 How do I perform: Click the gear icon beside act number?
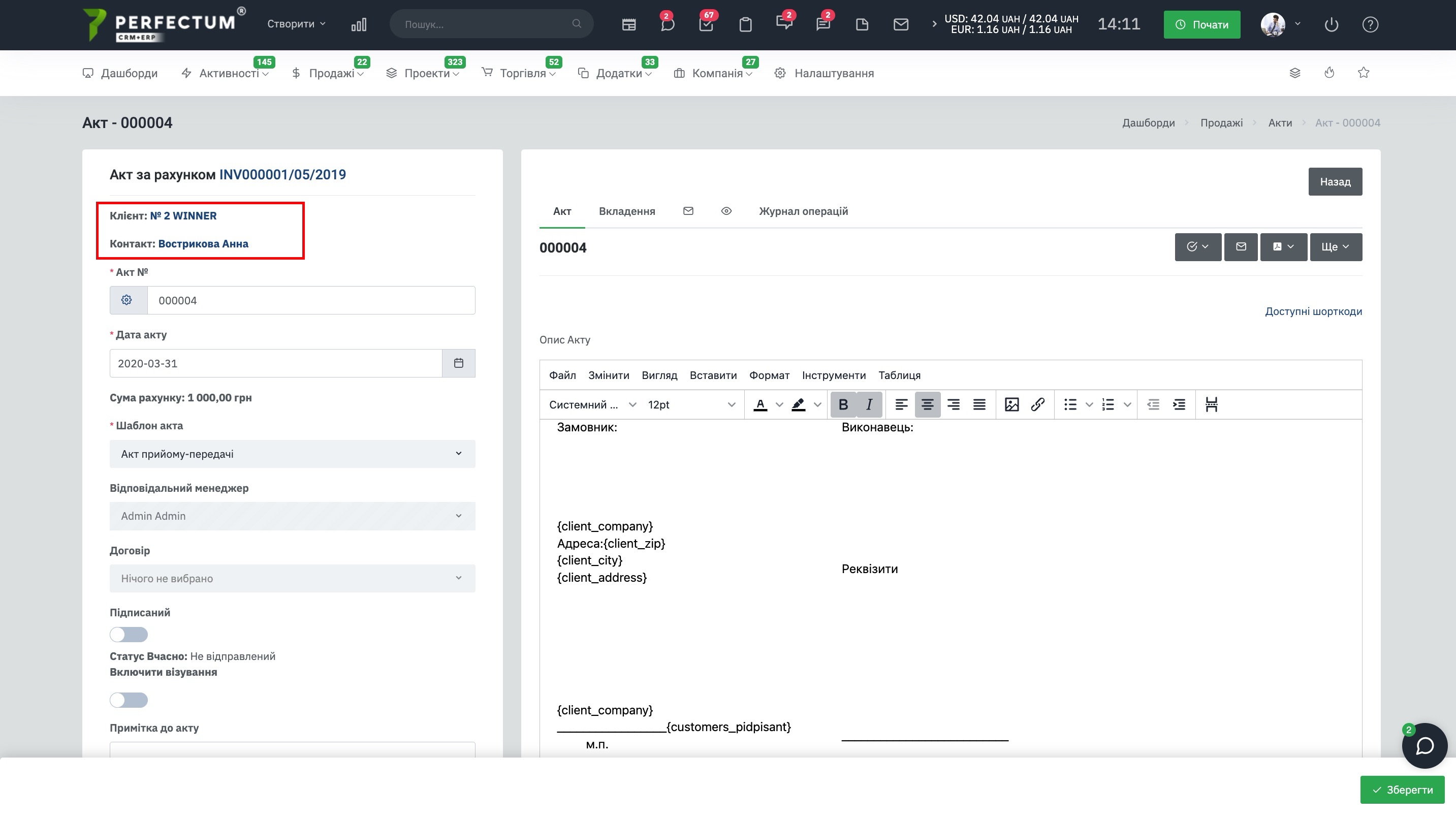tap(126, 300)
